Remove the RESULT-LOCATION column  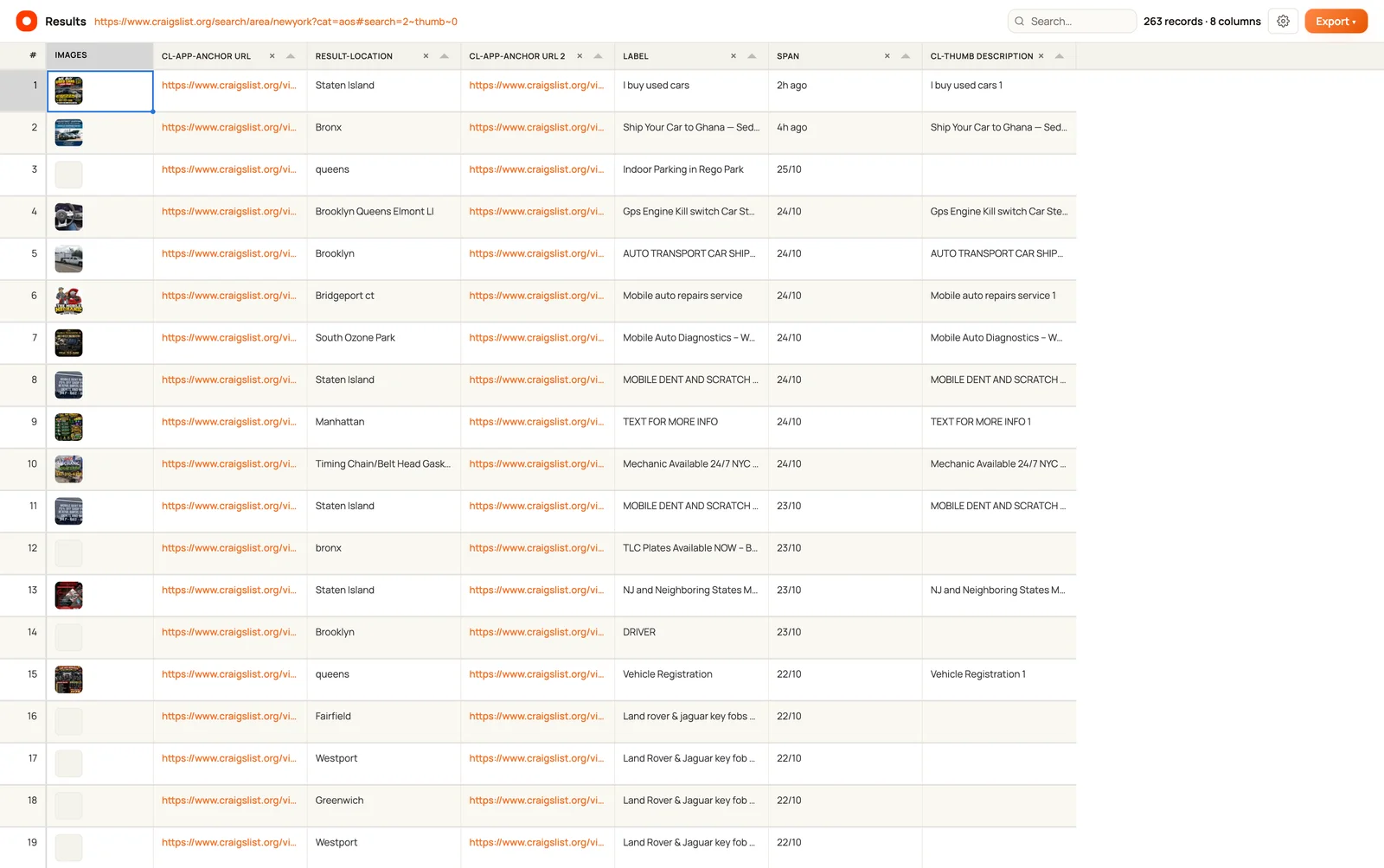point(426,56)
